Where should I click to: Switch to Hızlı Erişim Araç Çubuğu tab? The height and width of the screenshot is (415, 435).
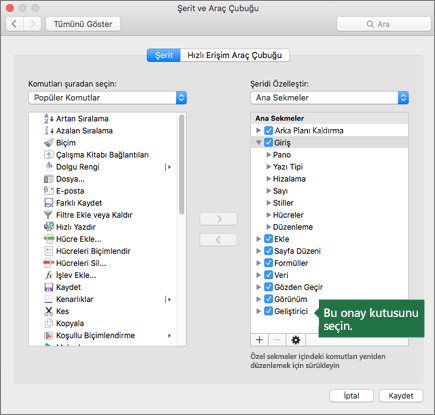click(235, 55)
